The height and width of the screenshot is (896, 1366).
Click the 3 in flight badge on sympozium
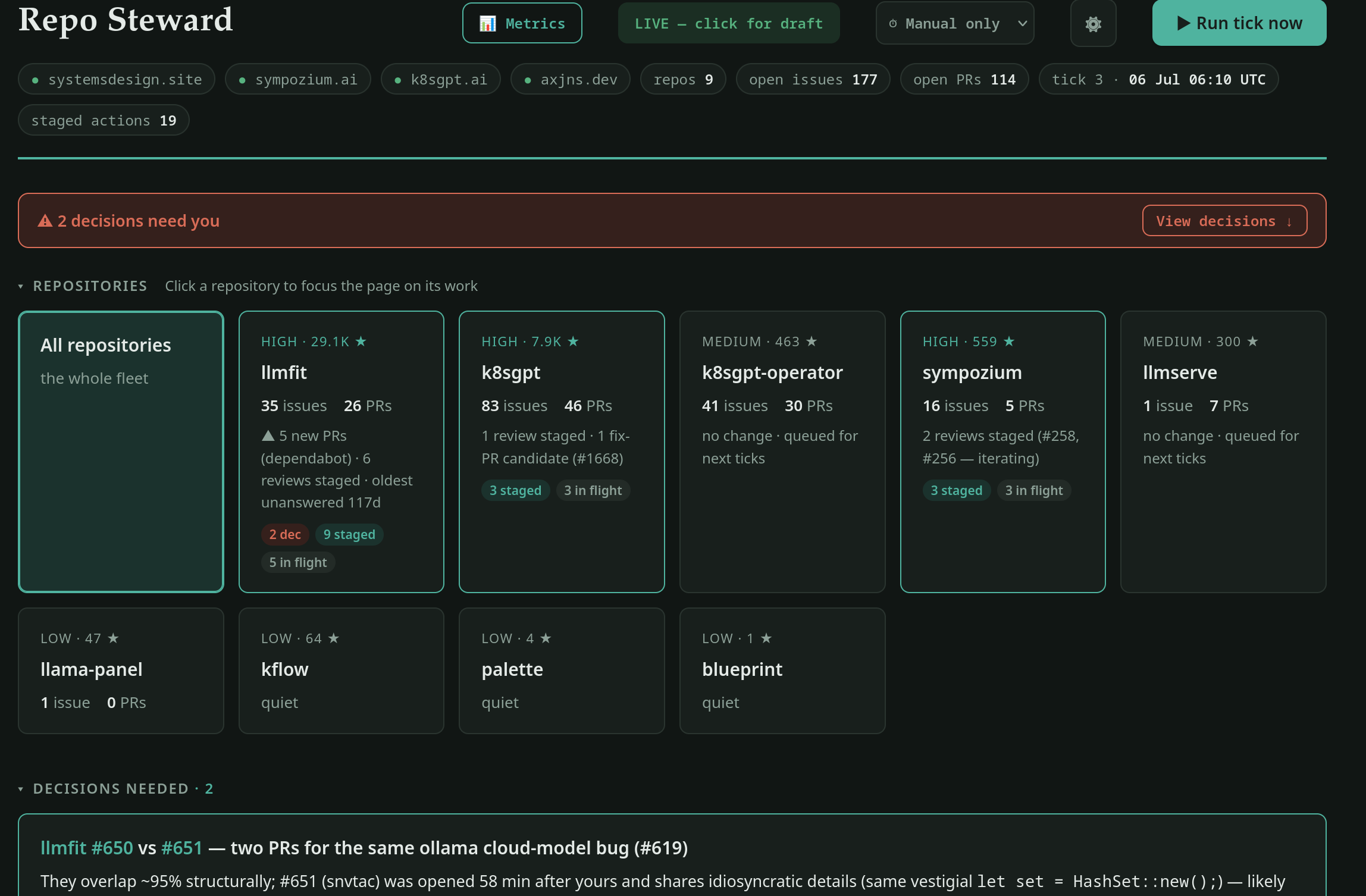(1034, 490)
